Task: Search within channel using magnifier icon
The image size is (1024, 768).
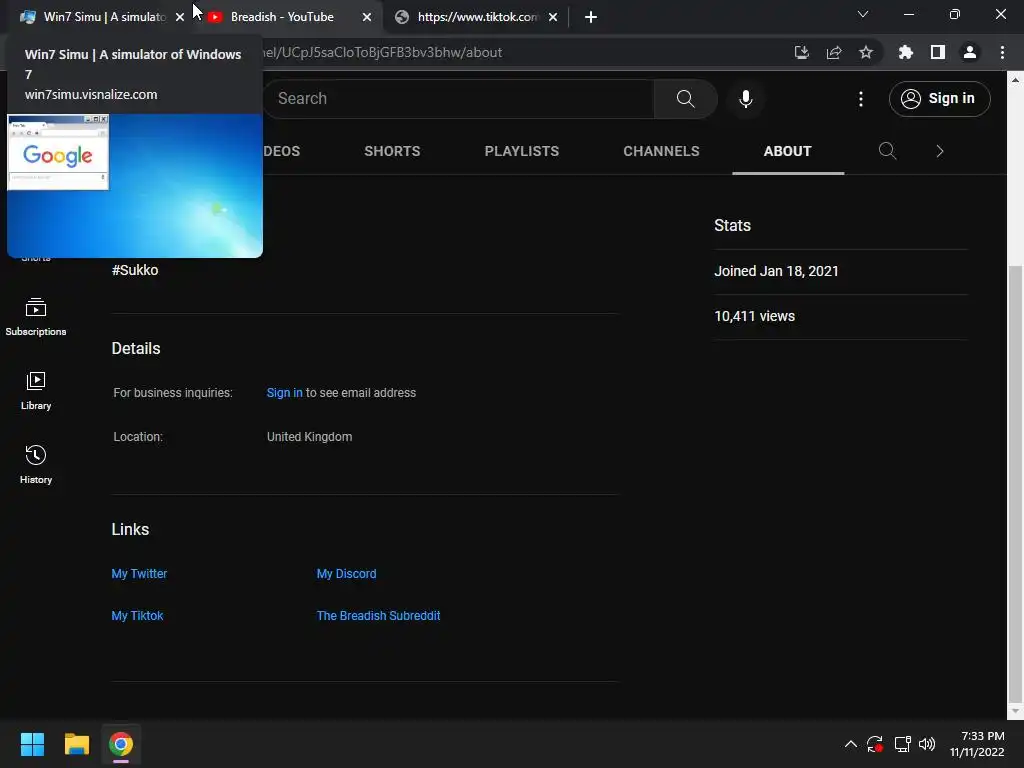Action: [887, 151]
